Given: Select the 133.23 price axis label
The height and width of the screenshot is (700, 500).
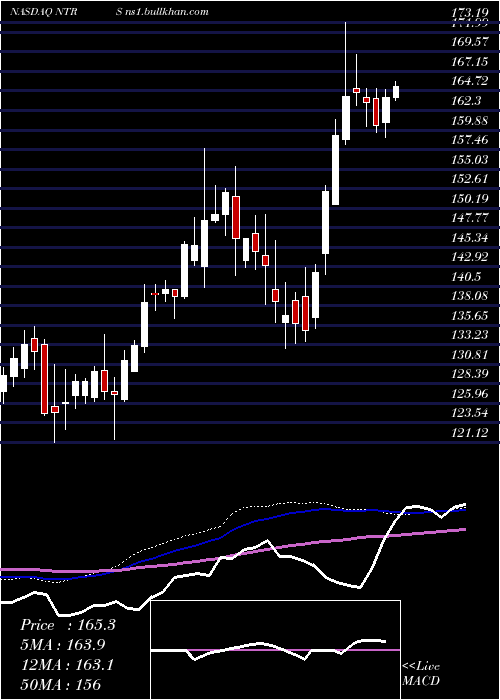Looking at the screenshot, I should pyautogui.click(x=471, y=335).
